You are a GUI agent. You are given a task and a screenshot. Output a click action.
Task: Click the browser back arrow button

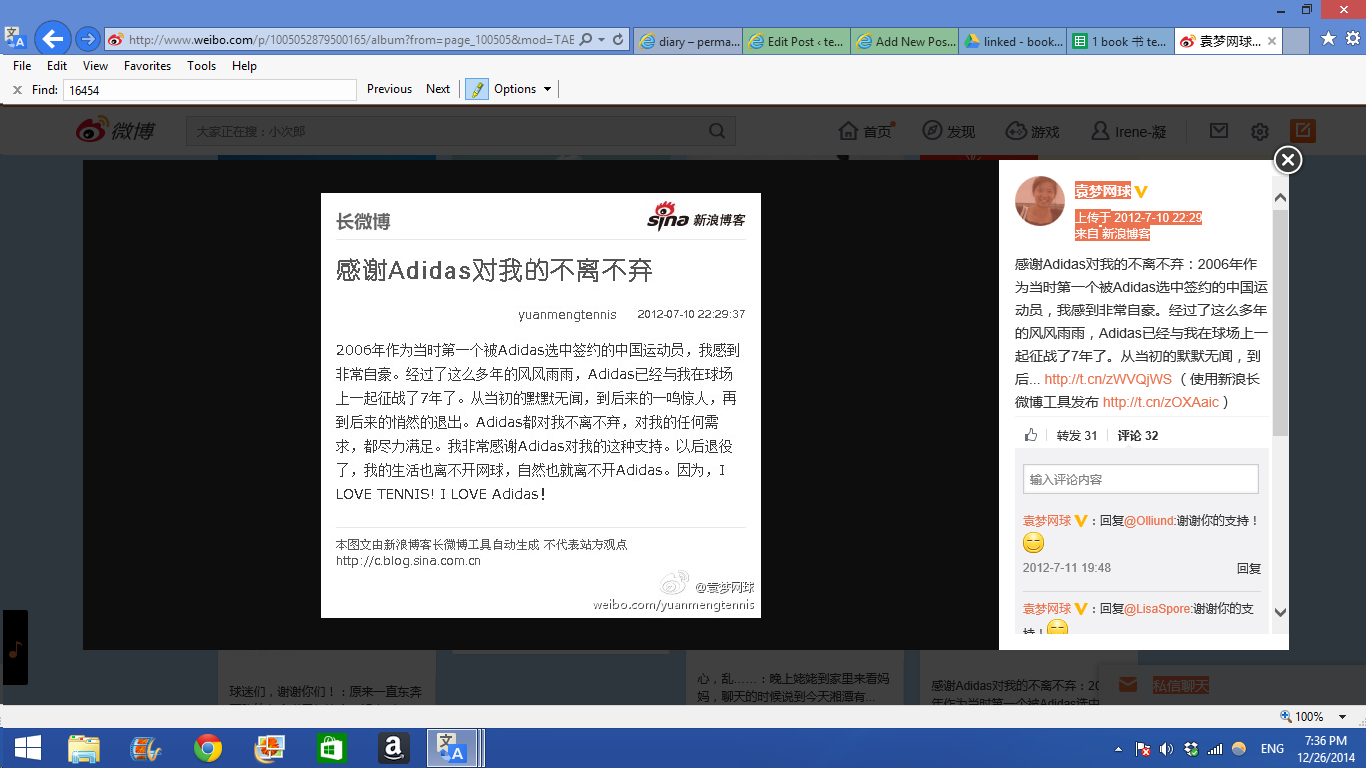[x=53, y=40]
